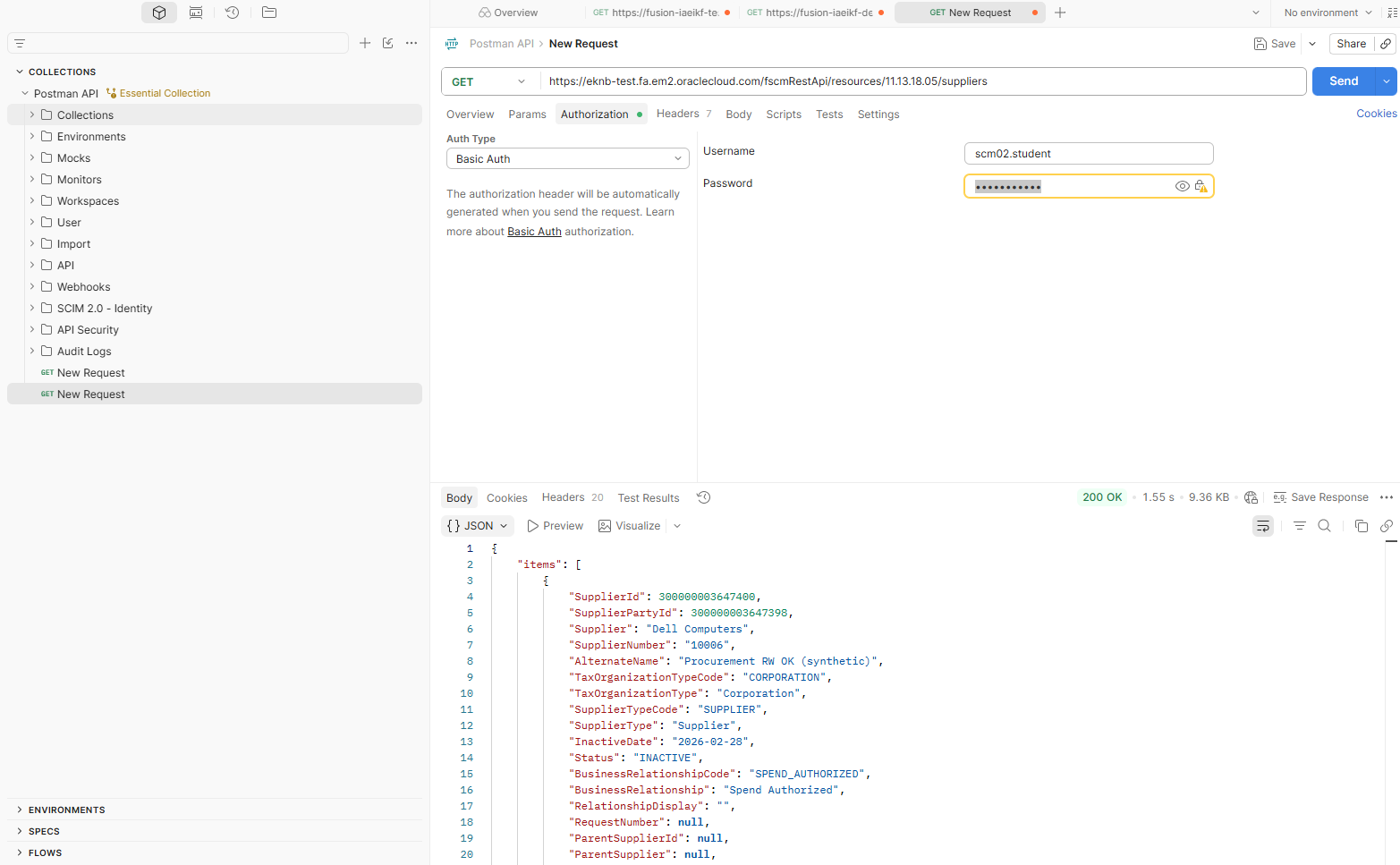The image size is (1400, 865).
Task: Switch to the Overview workspace tab
Action: pos(508,13)
